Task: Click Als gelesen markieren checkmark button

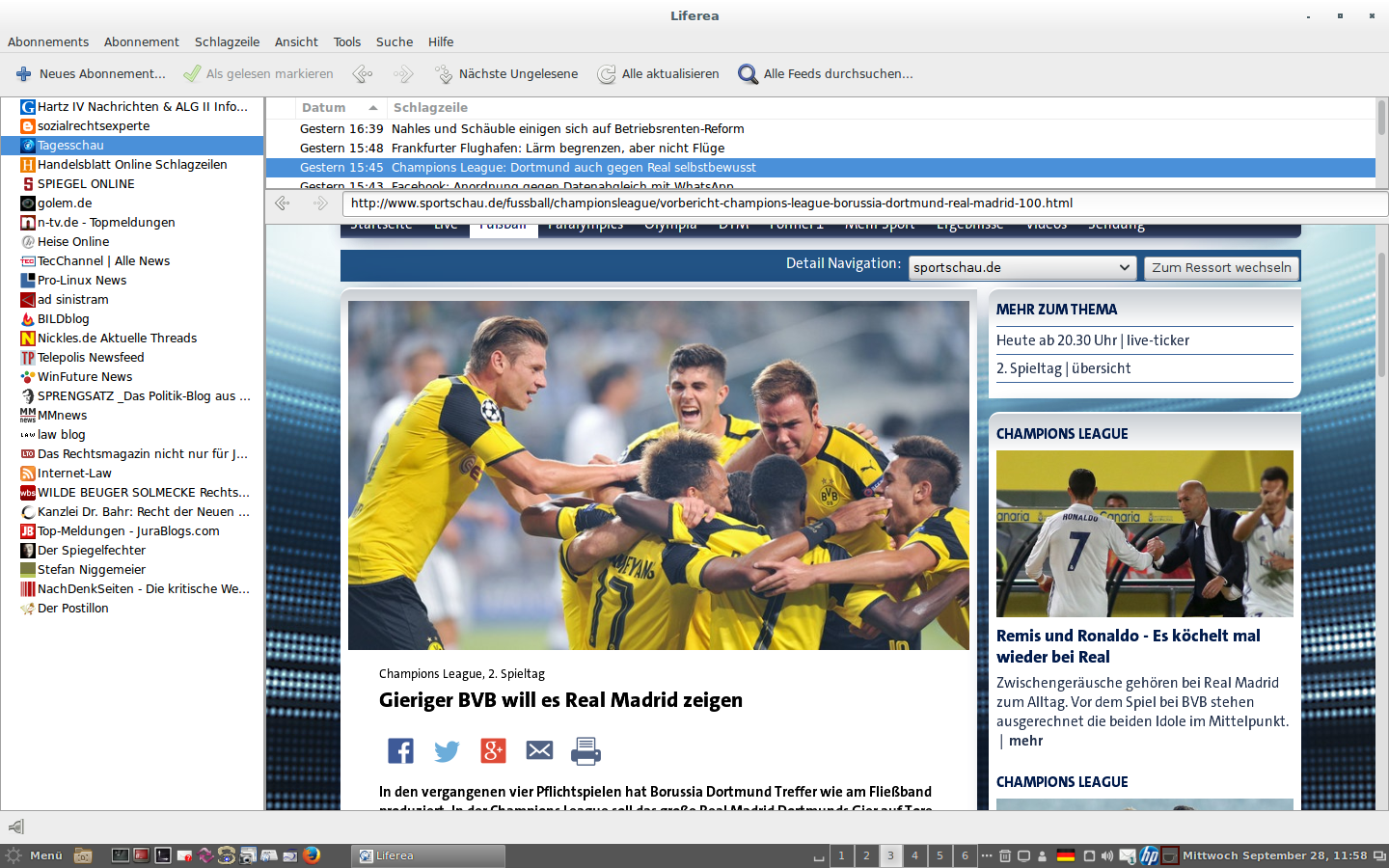Action: click(259, 73)
